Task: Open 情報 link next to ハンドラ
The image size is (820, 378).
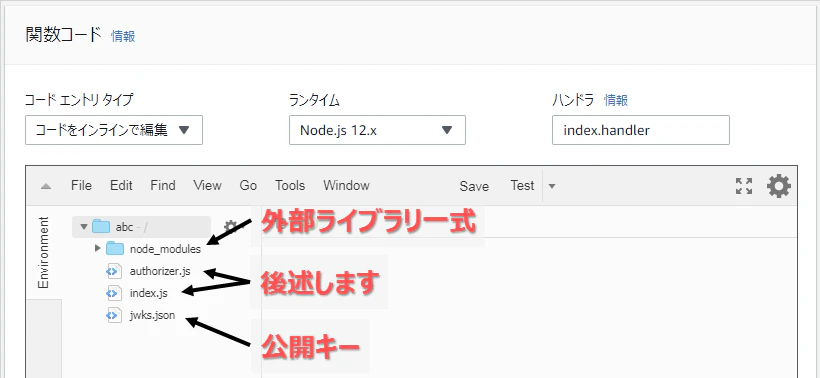Action: click(x=616, y=100)
